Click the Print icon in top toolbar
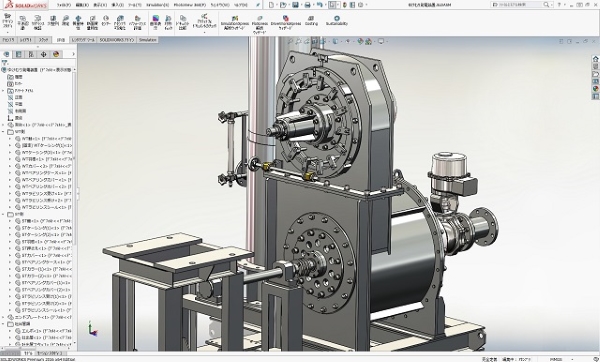600x362 pixels. pyautogui.click(x=307, y=5)
